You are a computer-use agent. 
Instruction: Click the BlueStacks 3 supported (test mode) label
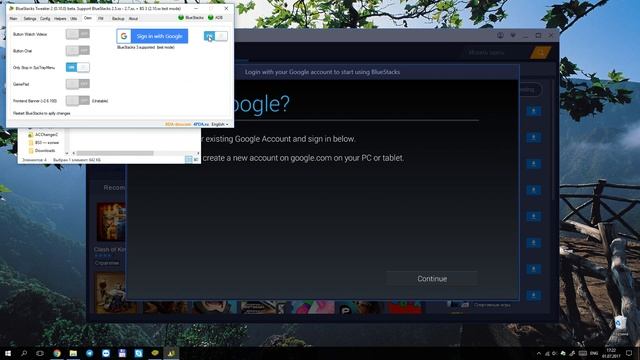(x=146, y=47)
